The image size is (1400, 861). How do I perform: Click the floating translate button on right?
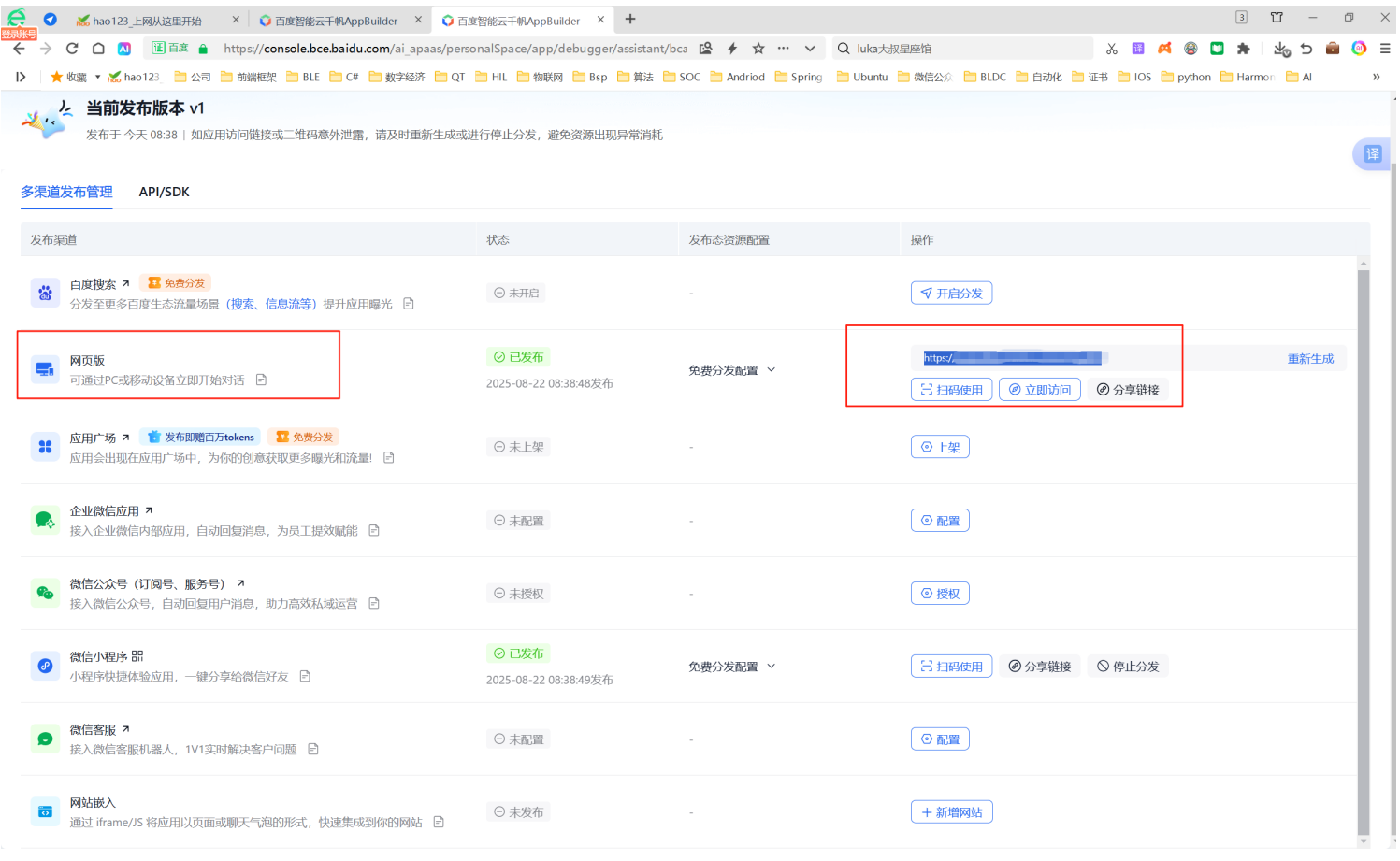(x=1372, y=154)
